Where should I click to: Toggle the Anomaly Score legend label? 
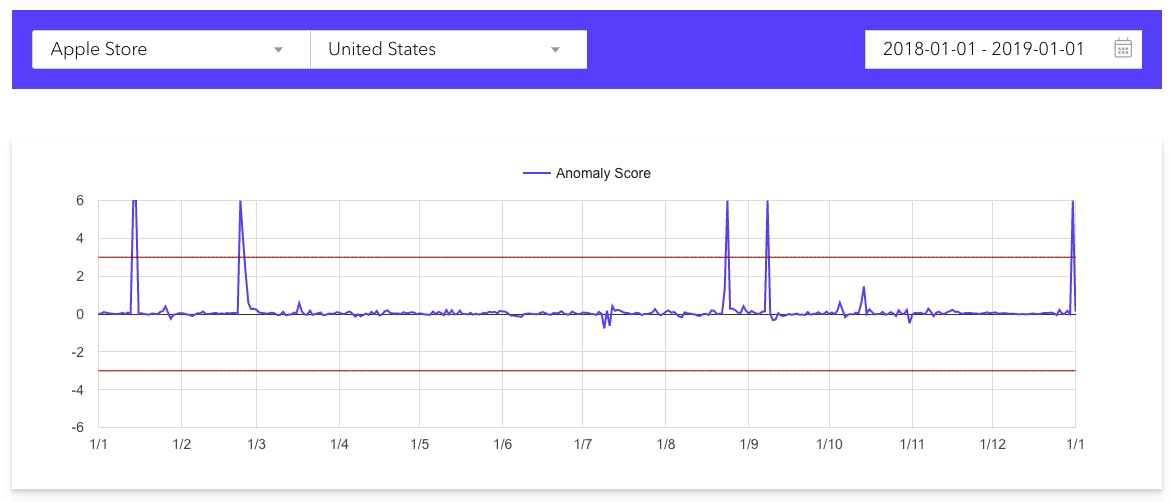pyautogui.click(x=603, y=173)
